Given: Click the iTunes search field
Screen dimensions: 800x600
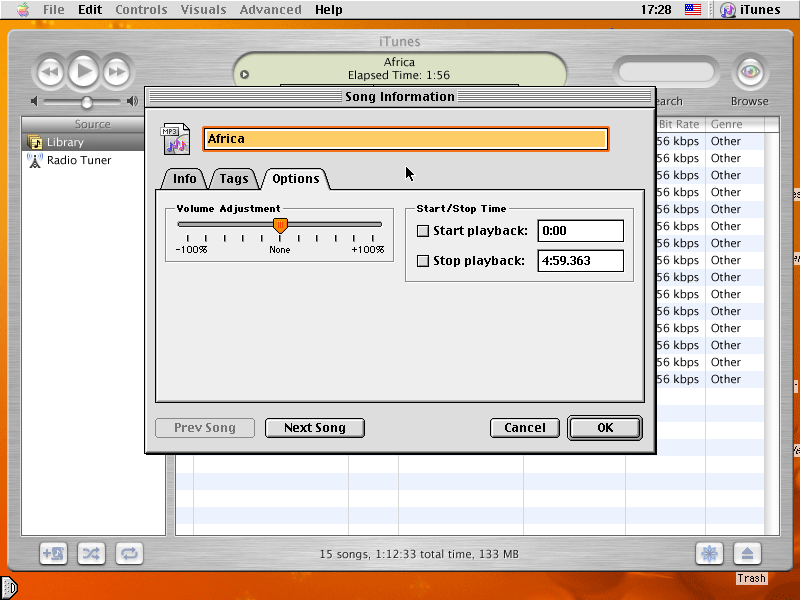Looking at the screenshot, I should [666, 72].
